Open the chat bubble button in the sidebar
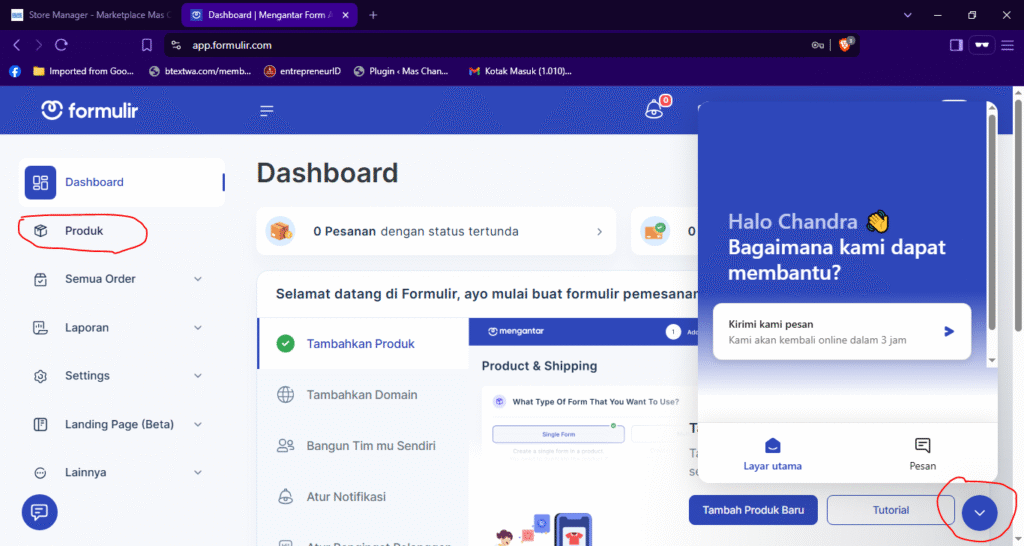1024x546 pixels. click(x=39, y=512)
